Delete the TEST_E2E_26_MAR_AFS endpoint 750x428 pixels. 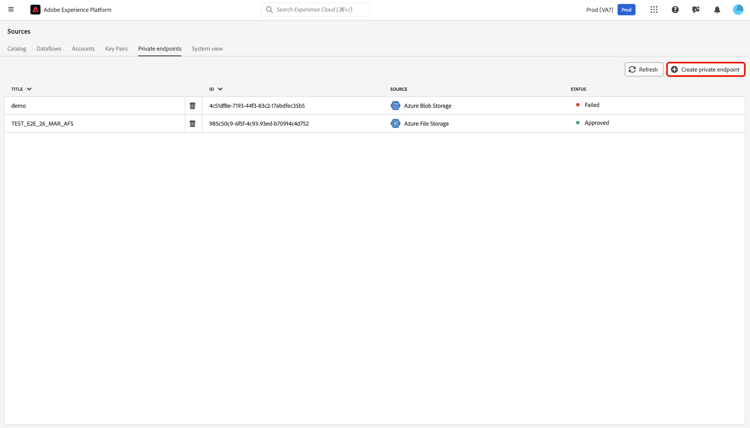tap(192, 123)
